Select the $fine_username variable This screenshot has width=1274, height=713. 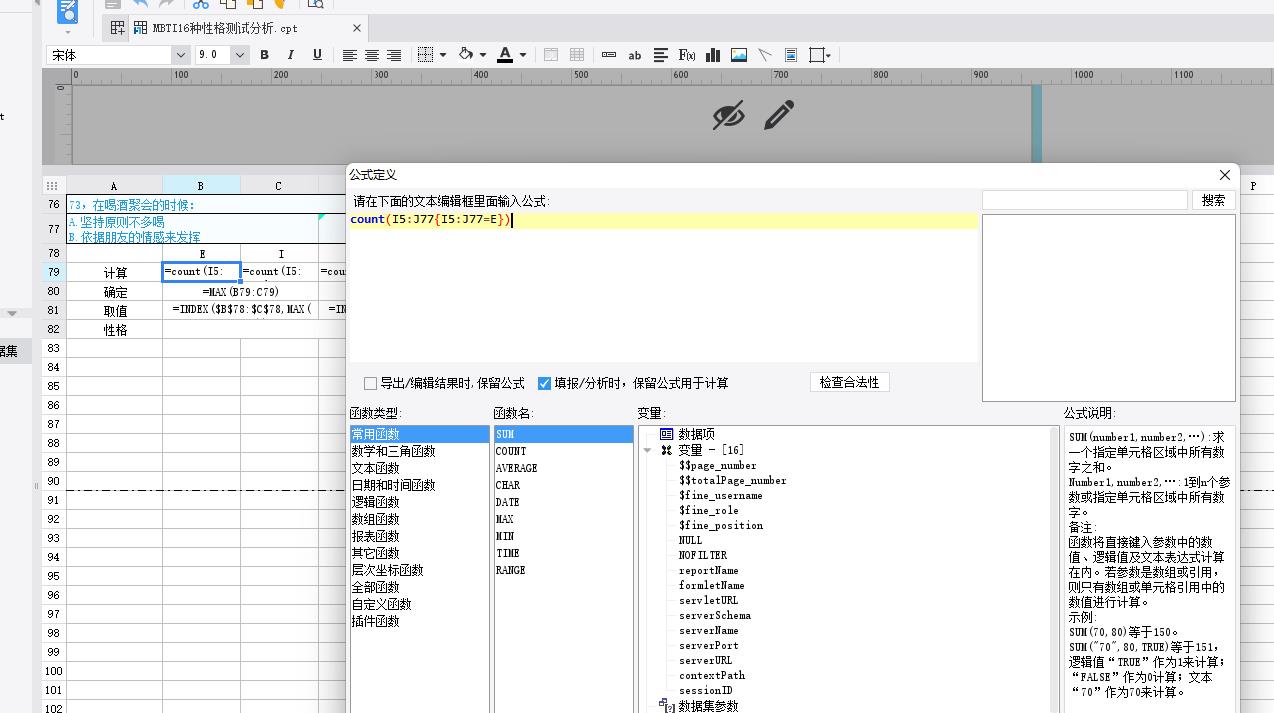pyautogui.click(x=721, y=495)
